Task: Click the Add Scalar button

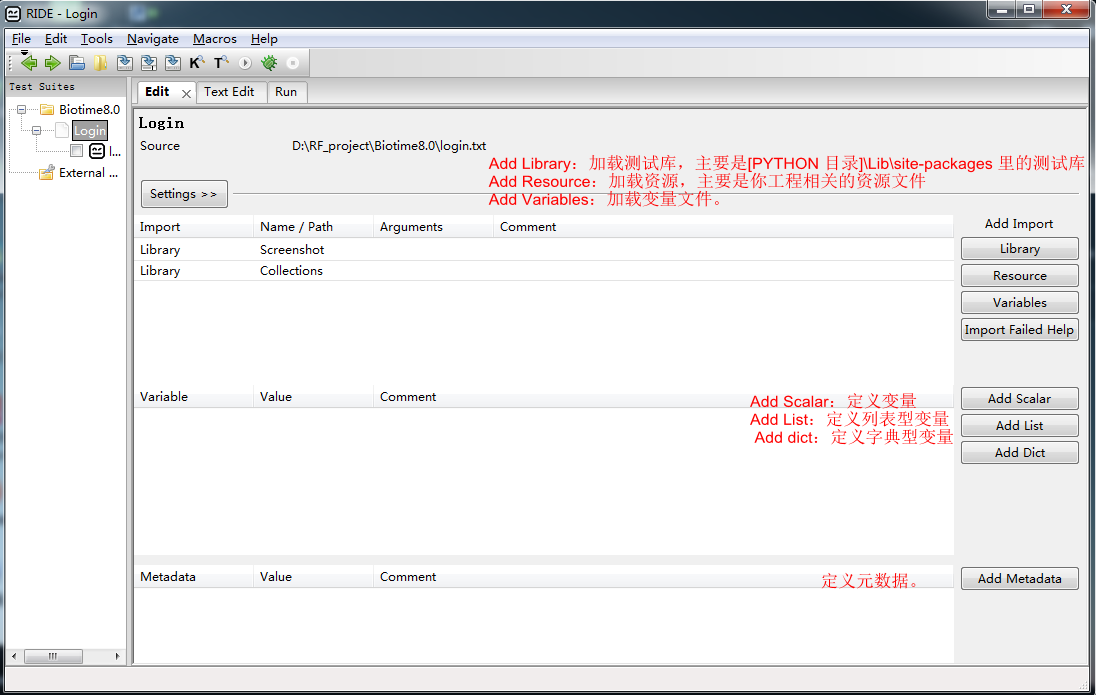Action: [1019, 399]
